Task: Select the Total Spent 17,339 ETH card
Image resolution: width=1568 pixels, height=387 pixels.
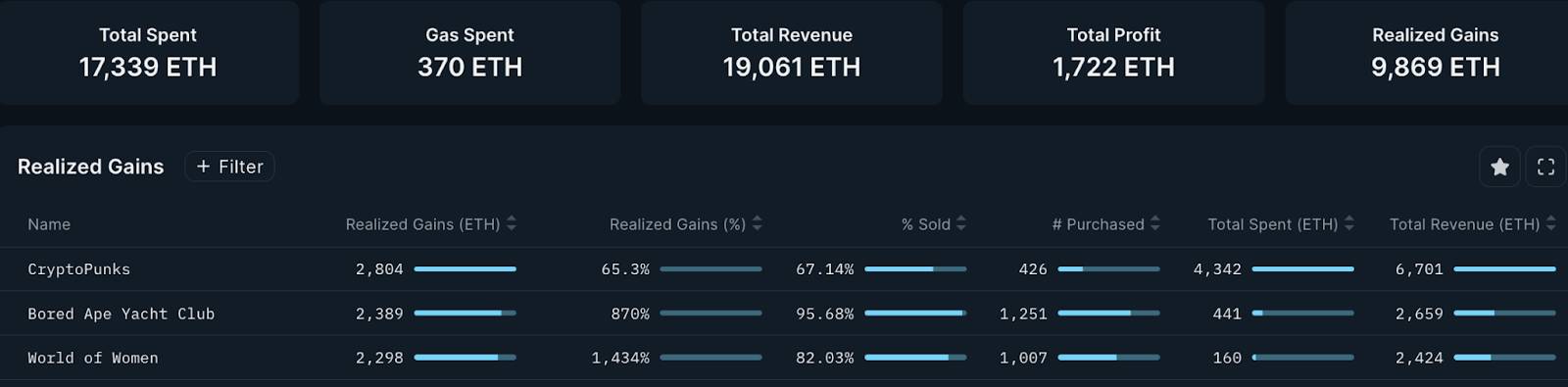Action: [x=148, y=52]
